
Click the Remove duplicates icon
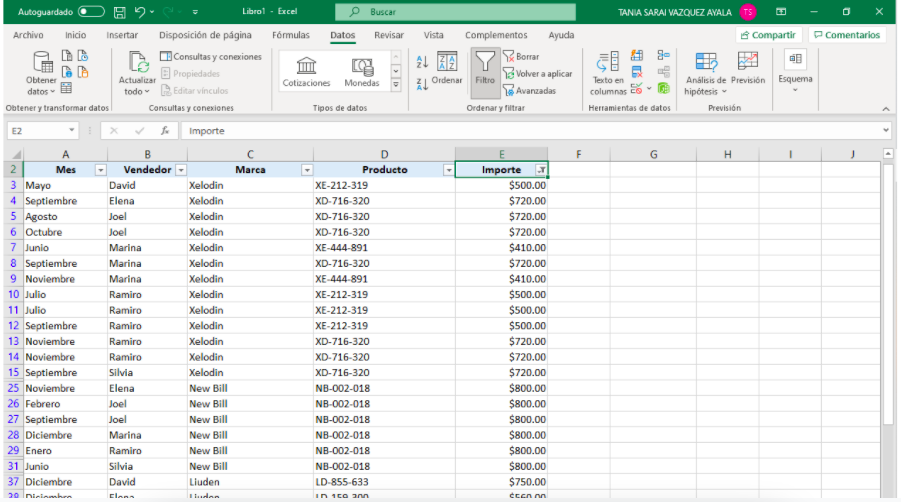637,72
